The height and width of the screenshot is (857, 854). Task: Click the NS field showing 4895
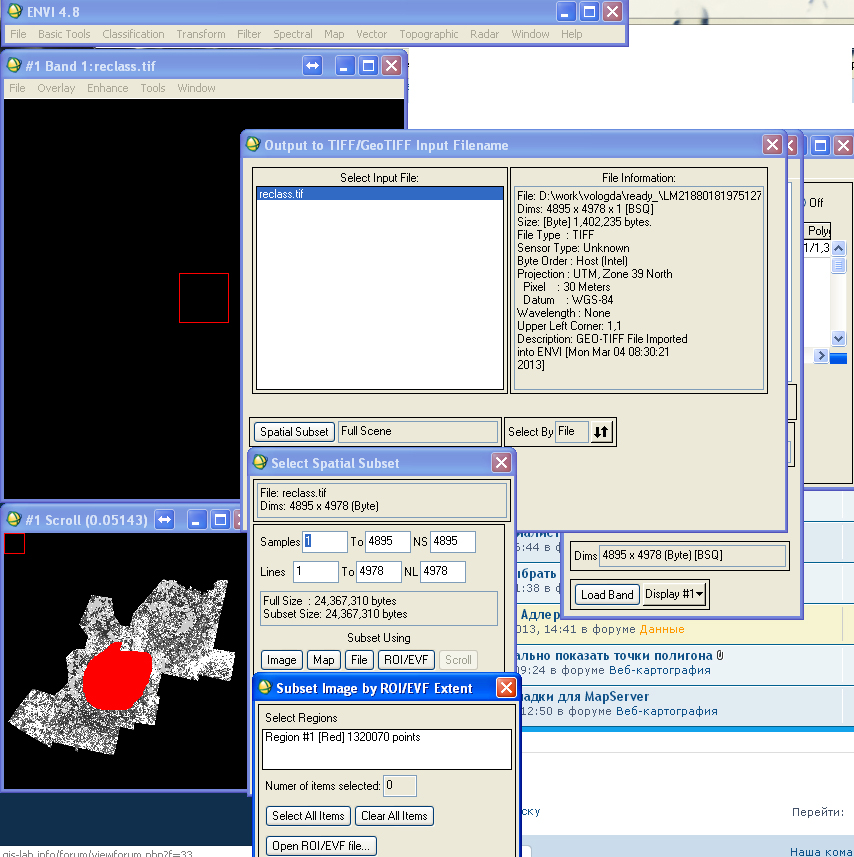click(452, 541)
